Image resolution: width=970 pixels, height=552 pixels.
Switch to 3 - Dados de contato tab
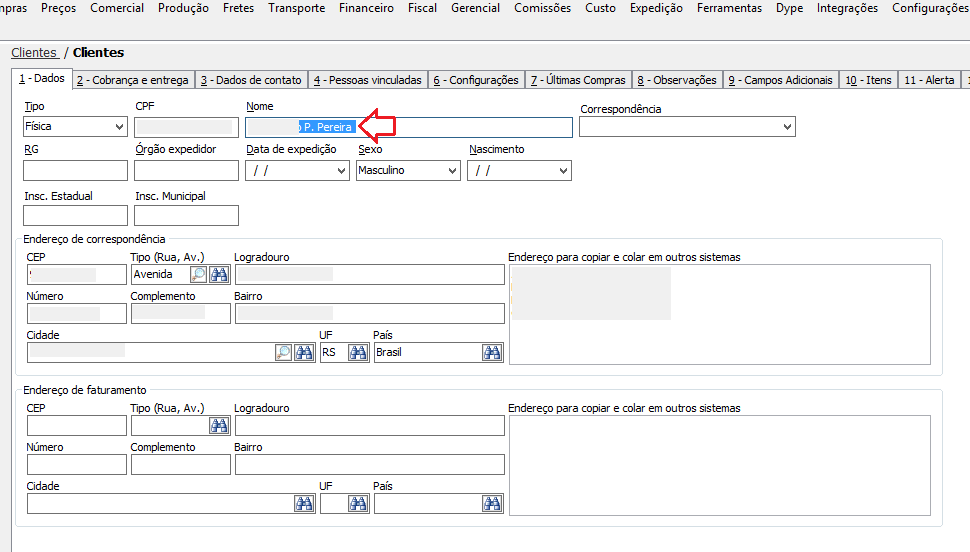pyautogui.click(x=251, y=80)
